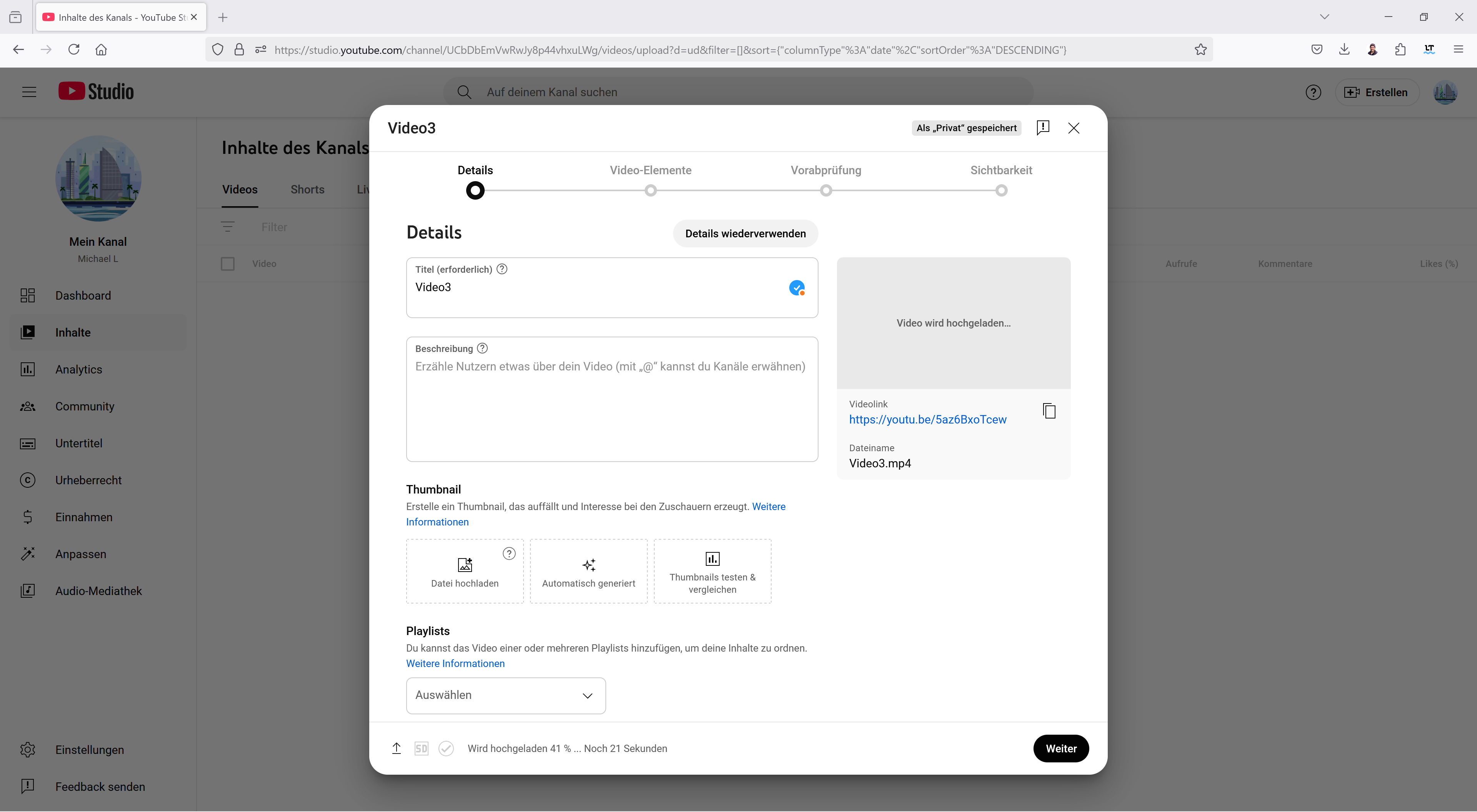Click the upload arrow status icon

click(x=396, y=749)
